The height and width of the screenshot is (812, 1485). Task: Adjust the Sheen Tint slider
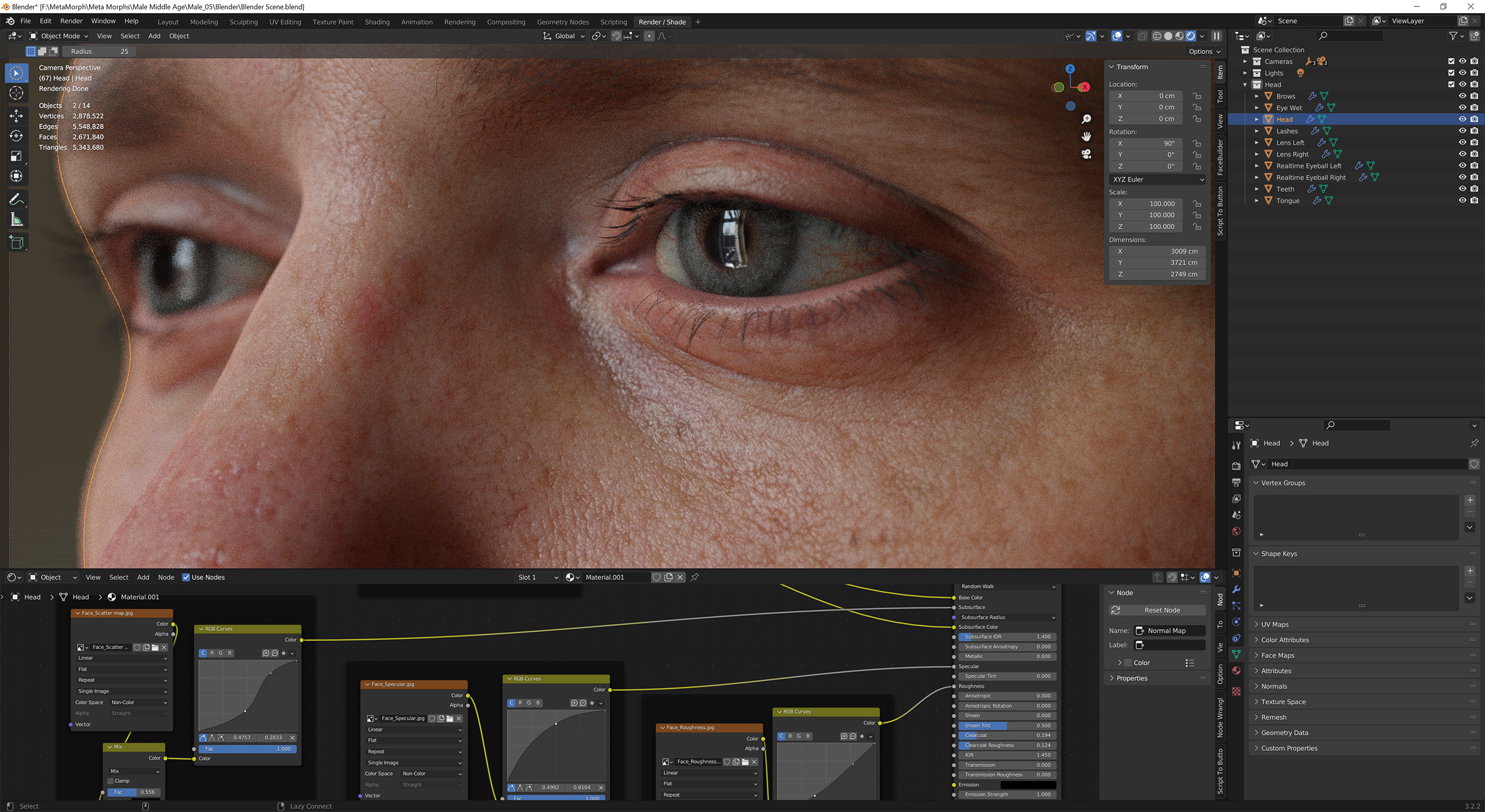click(x=1006, y=726)
